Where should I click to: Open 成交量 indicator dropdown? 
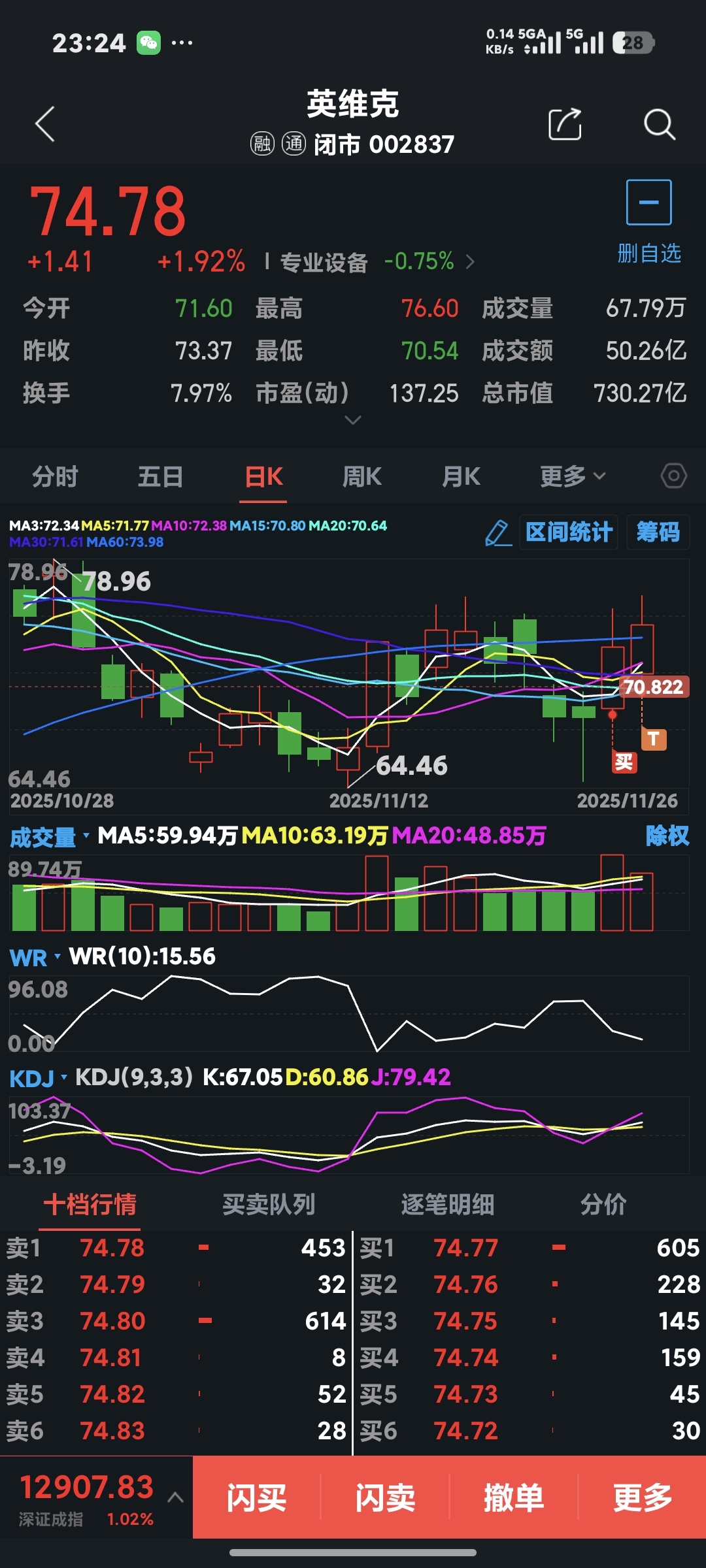(50, 836)
